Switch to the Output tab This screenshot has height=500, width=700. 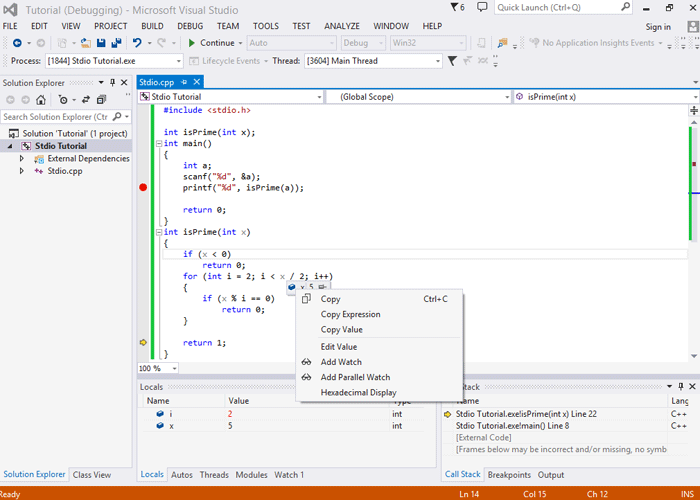[x=550, y=475]
